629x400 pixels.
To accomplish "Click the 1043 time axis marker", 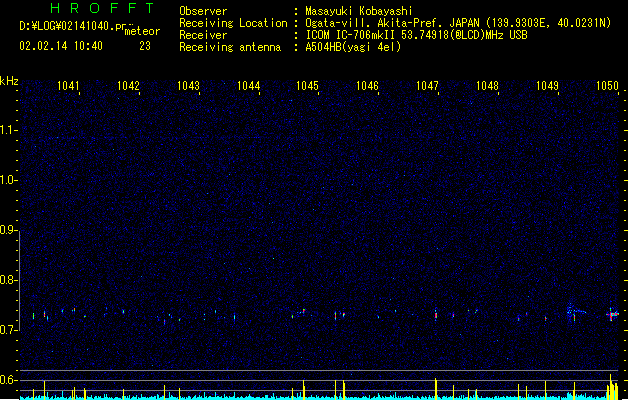I will coord(189,86).
